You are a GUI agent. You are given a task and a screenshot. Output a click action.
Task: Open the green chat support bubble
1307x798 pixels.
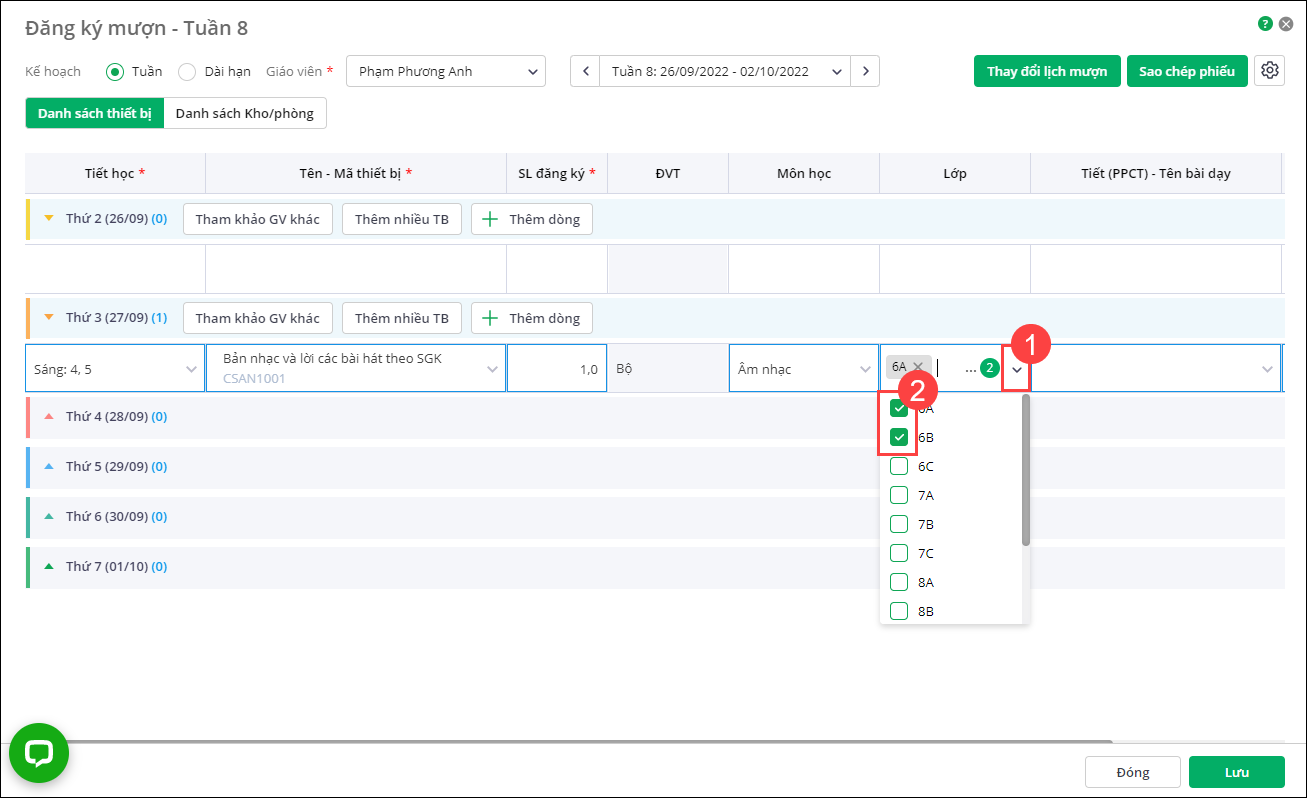tap(39, 753)
